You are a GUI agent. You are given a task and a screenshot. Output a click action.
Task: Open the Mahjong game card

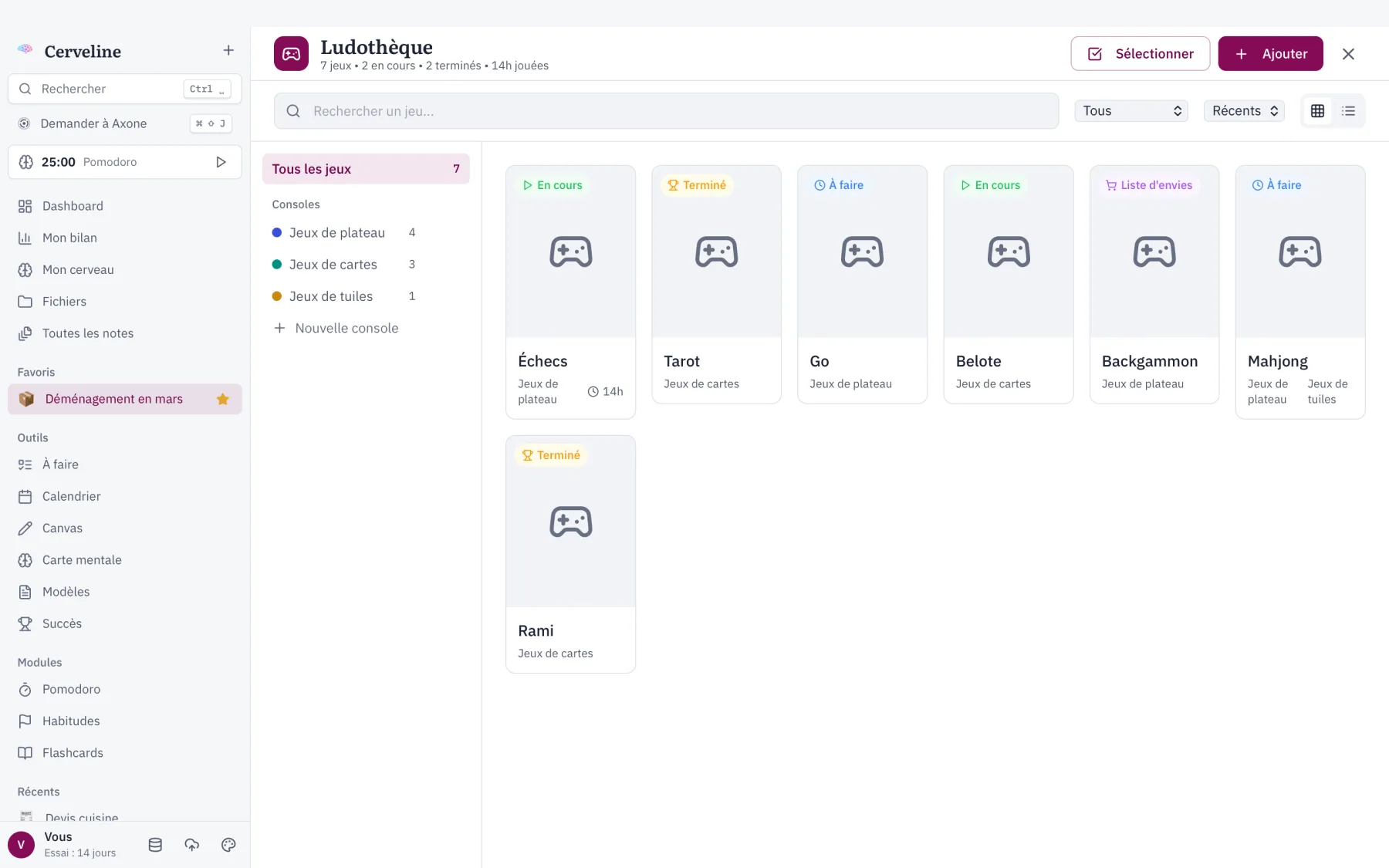click(x=1300, y=292)
